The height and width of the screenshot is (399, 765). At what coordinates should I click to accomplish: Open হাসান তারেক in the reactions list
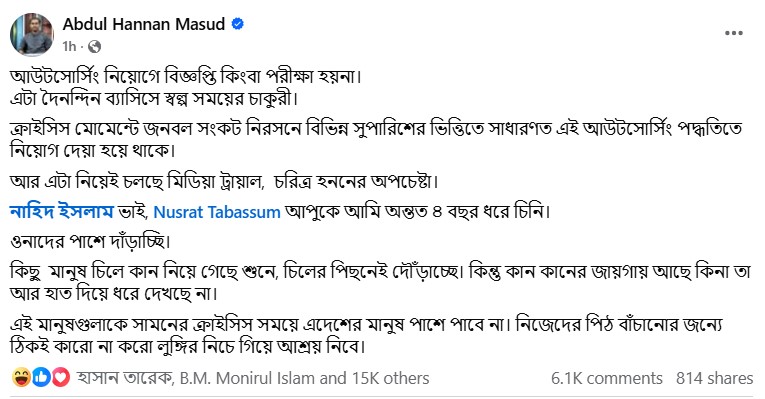click(125, 378)
